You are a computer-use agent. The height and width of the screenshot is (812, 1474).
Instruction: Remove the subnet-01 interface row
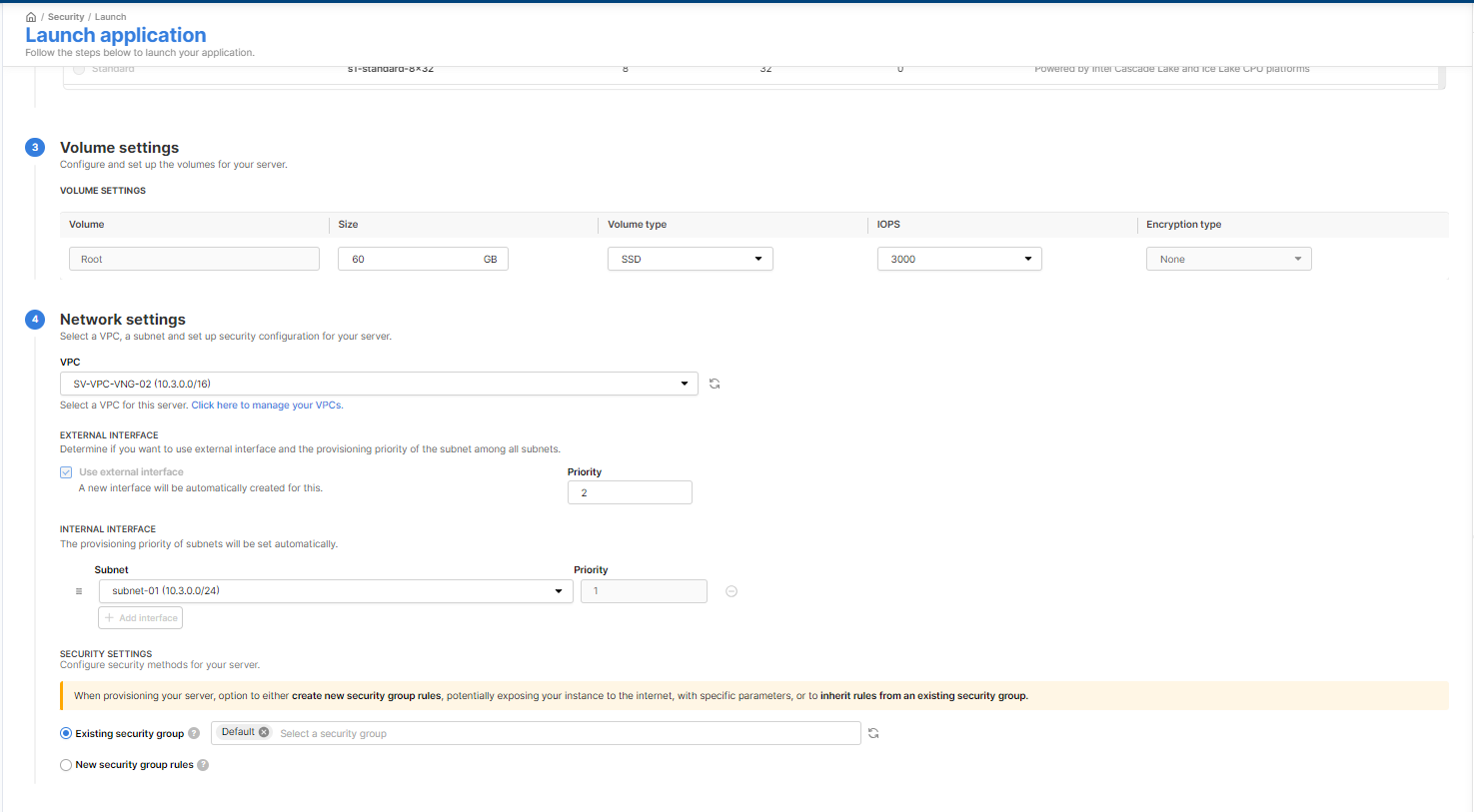732,591
